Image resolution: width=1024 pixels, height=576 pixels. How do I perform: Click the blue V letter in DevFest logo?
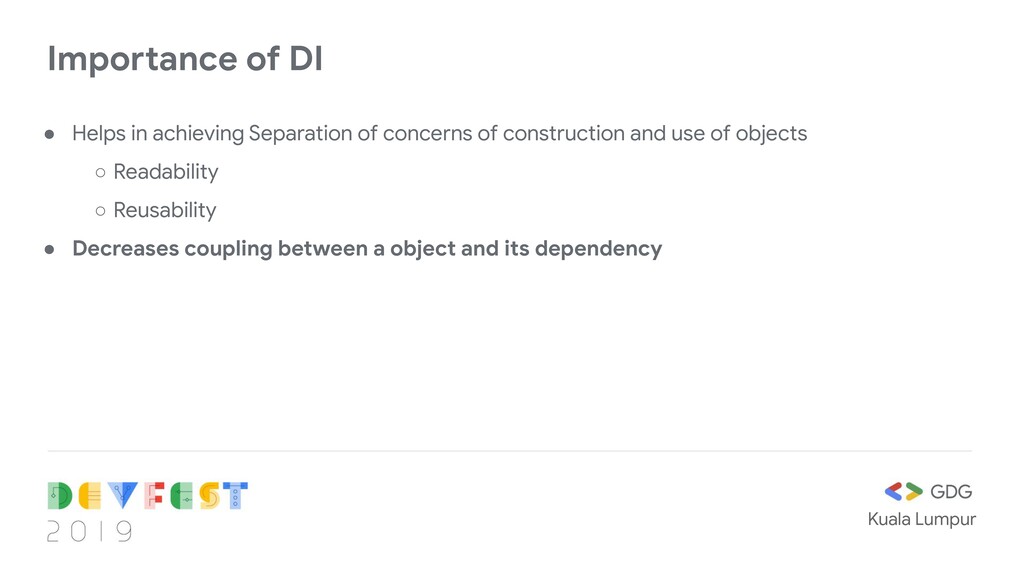coord(123,496)
